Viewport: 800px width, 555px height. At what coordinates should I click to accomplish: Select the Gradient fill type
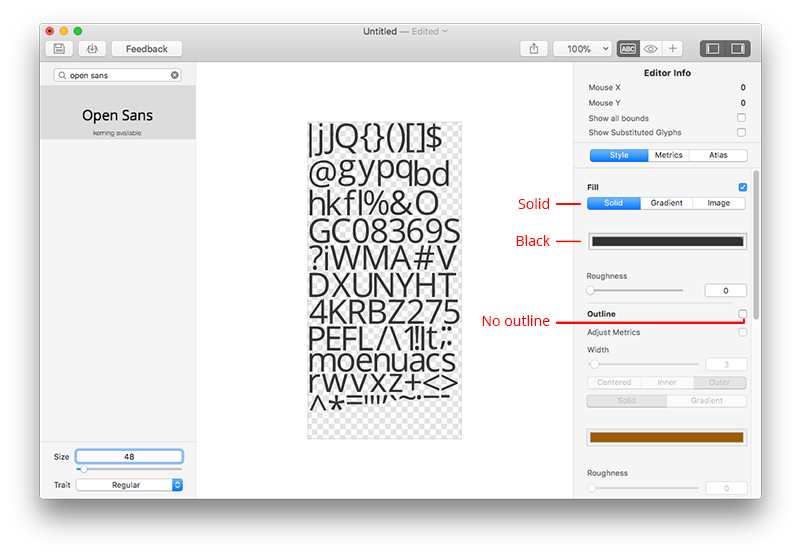(666, 203)
